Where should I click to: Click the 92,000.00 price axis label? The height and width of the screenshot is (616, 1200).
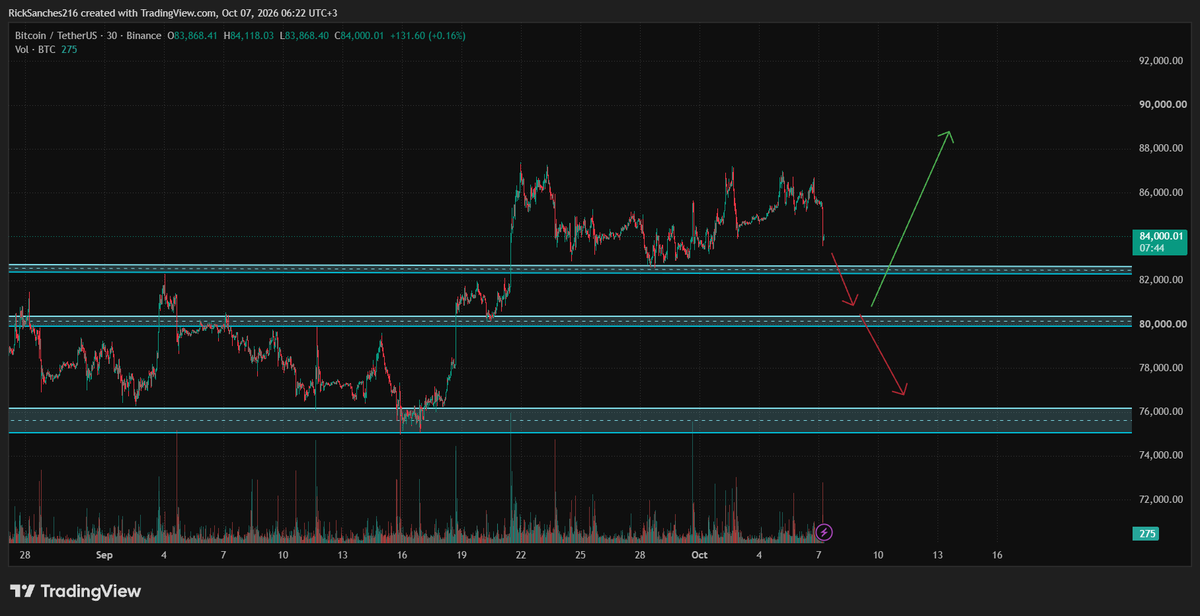point(1162,61)
